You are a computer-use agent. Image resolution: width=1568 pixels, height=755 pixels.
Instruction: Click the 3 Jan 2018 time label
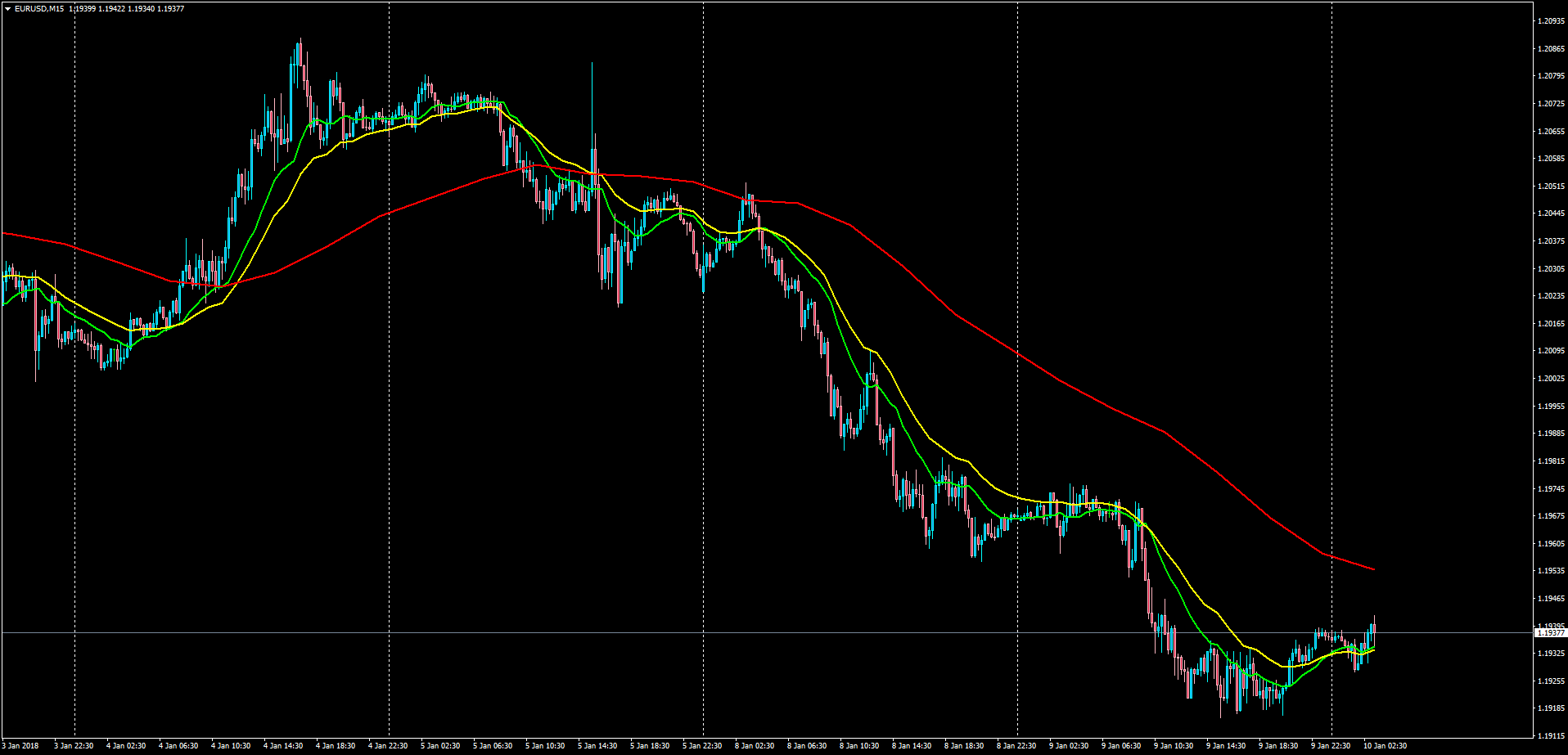(20, 746)
